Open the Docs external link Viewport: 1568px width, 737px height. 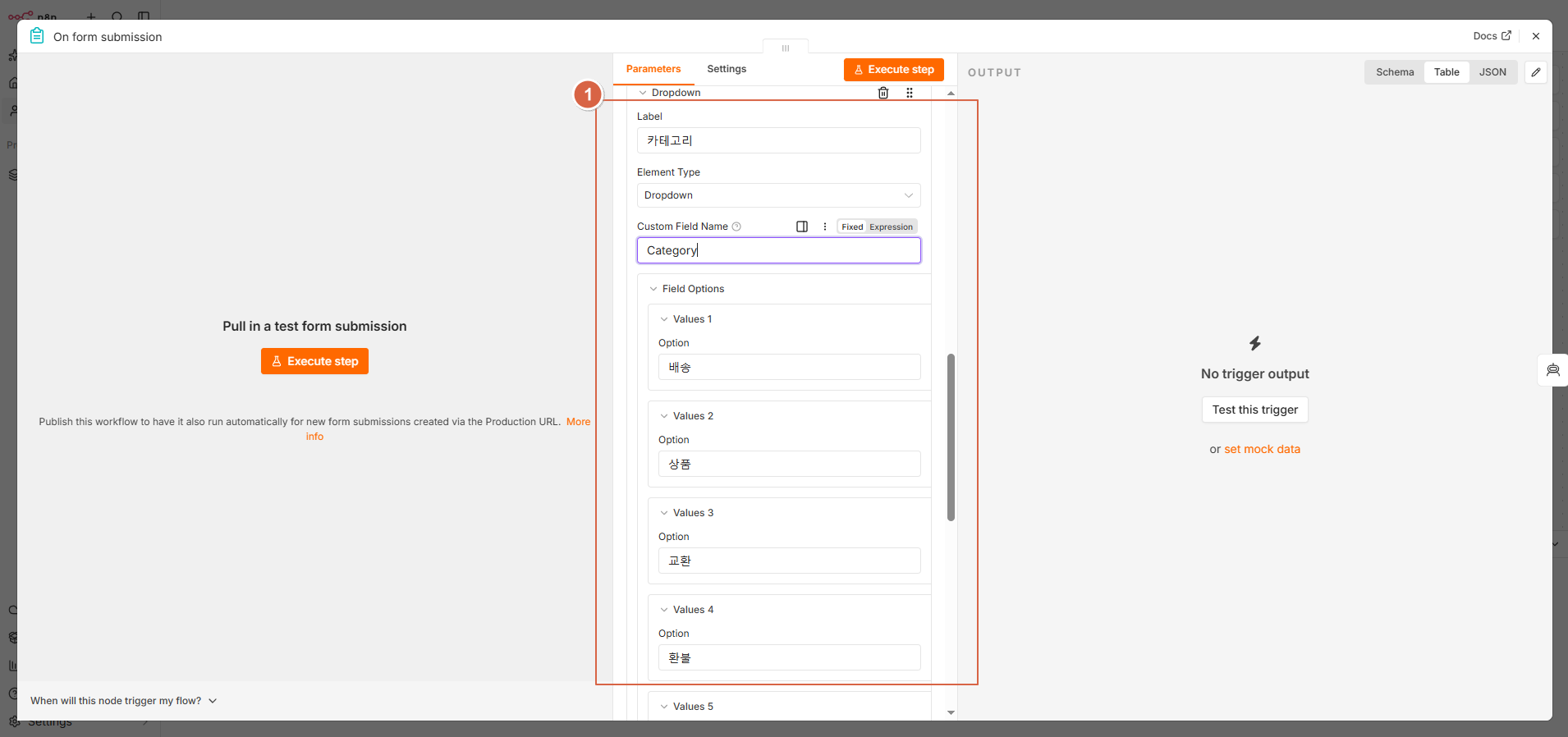coord(1492,36)
